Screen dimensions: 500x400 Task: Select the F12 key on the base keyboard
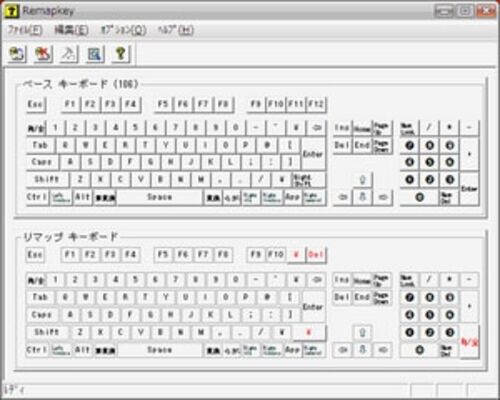pyautogui.click(x=316, y=104)
